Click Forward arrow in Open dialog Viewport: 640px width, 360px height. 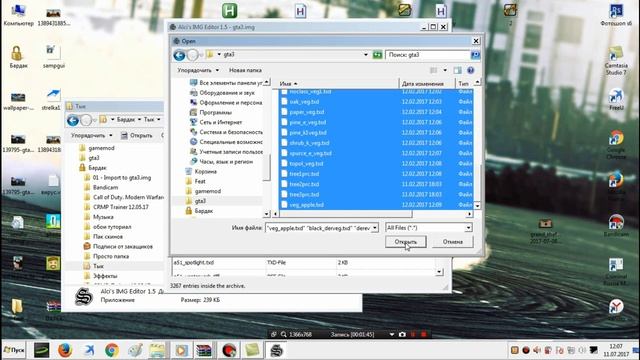click(x=192, y=55)
